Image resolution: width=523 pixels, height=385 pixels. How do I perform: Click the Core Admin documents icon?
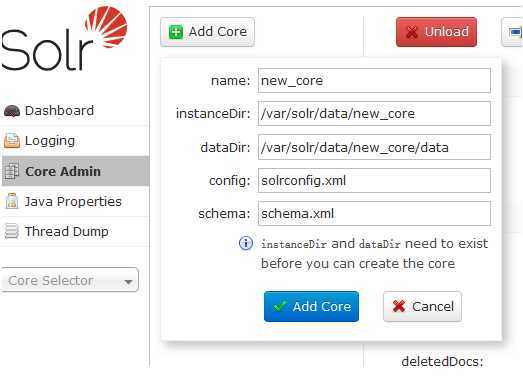[12, 171]
